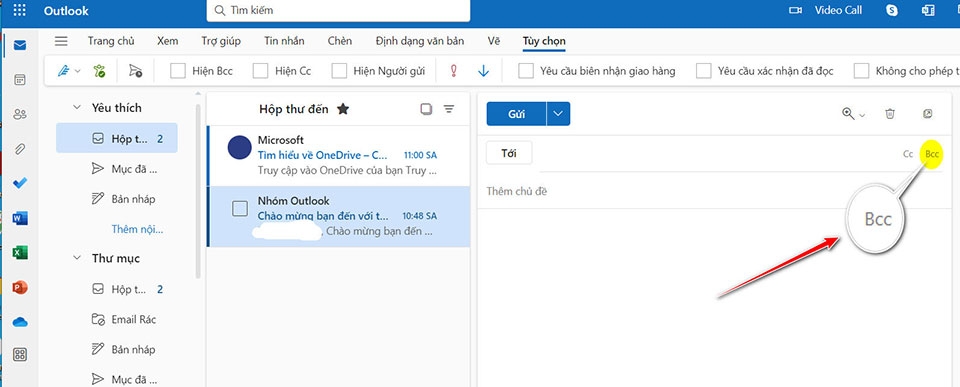Image resolution: width=960 pixels, height=387 pixels.
Task: Enable Yêu cầu xác nhận đã đọc
Action: click(703, 71)
